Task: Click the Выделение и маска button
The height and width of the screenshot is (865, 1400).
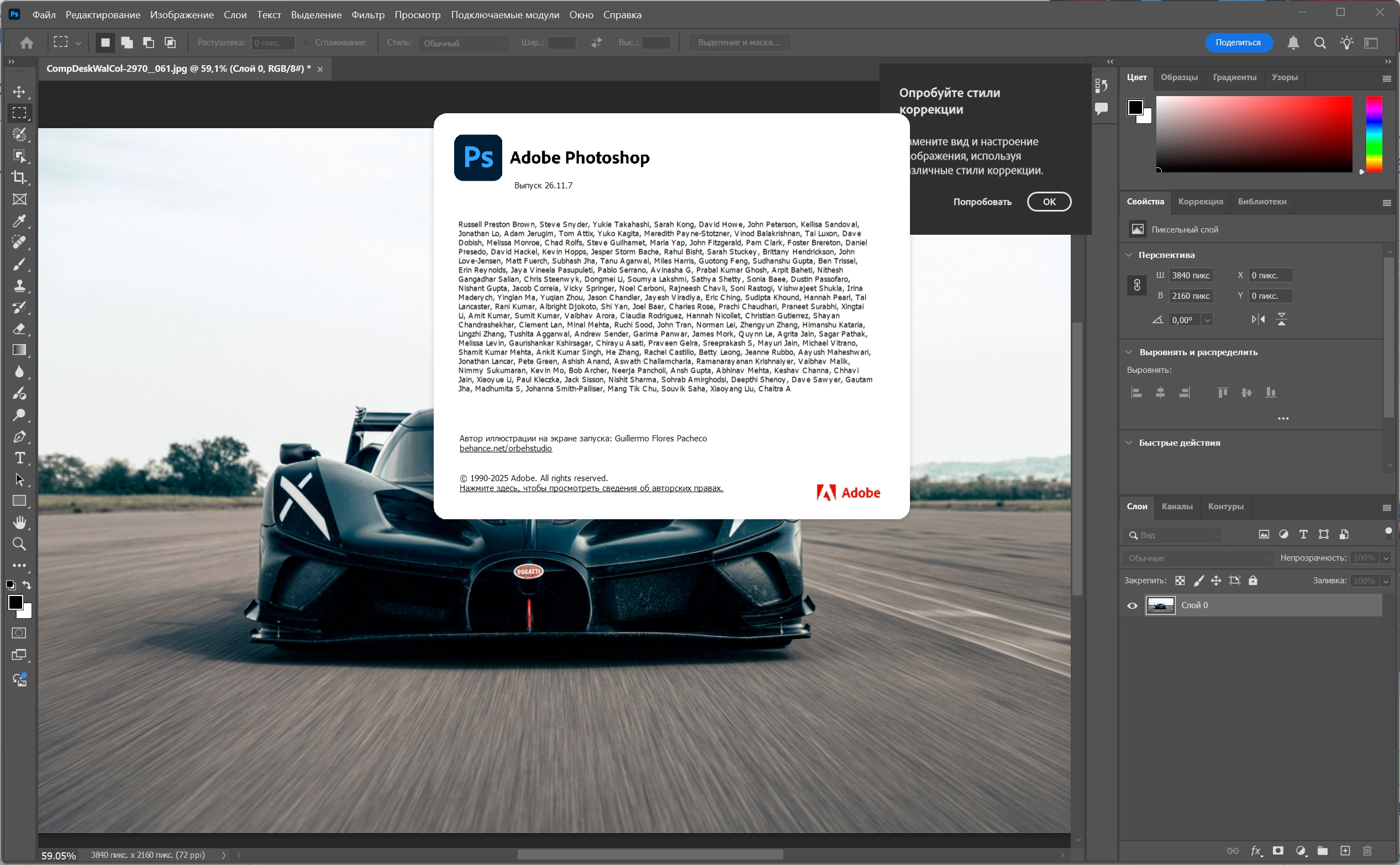Action: click(739, 43)
